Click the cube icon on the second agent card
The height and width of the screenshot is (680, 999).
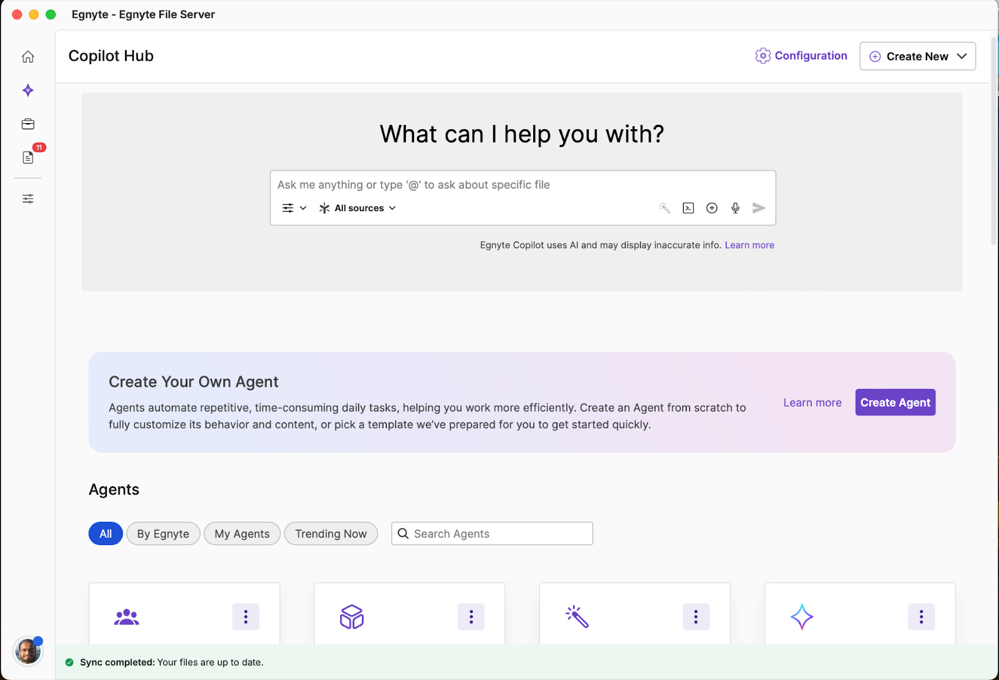[352, 617]
